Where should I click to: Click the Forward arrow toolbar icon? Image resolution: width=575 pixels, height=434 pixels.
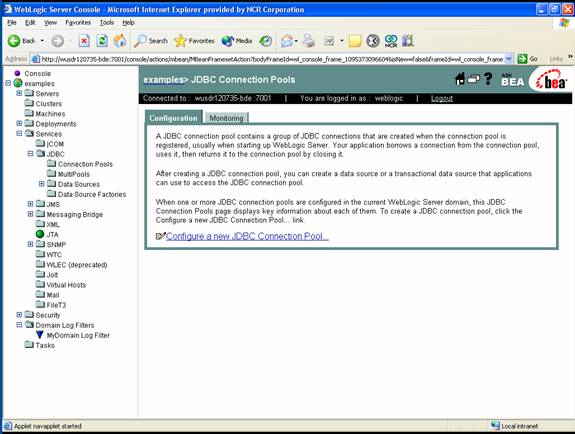coord(57,41)
